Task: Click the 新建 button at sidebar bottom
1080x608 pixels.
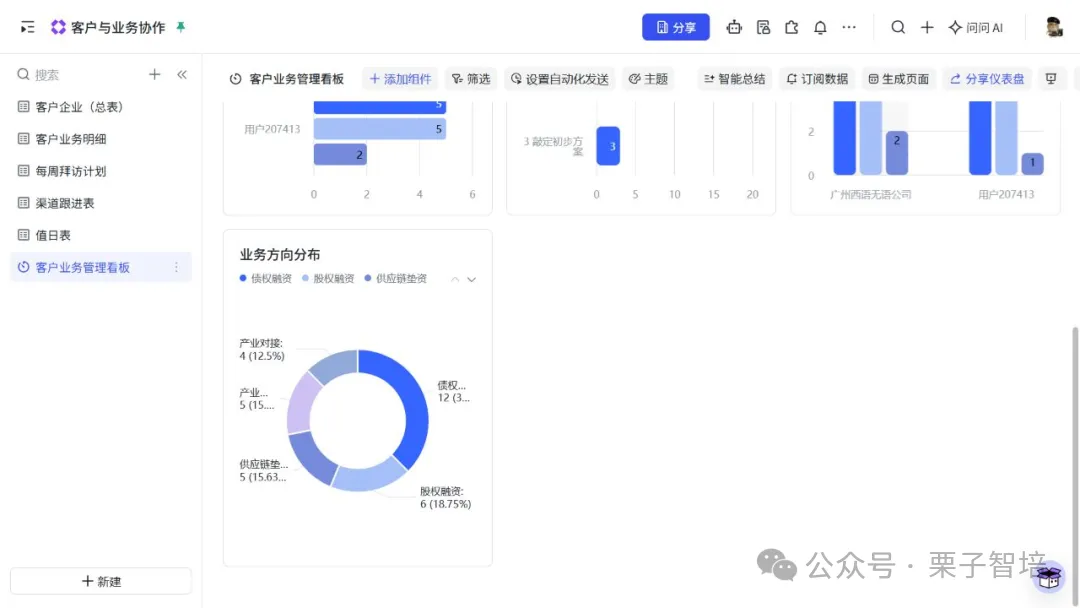Action: [101, 581]
